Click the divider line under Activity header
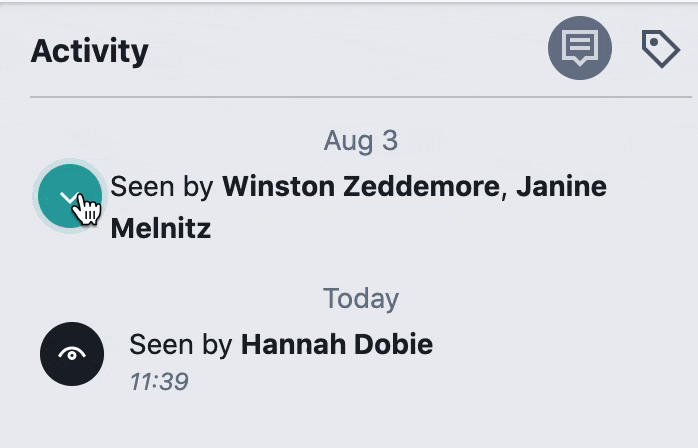The width and height of the screenshot is (698, 448). pos(361,97)
